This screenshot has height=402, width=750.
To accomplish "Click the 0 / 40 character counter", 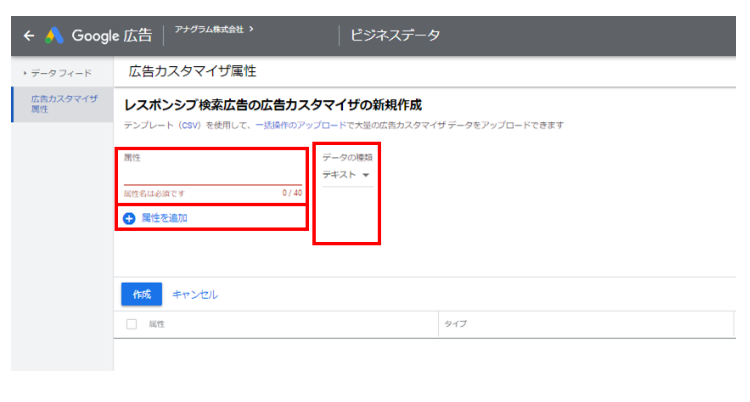I will point(290,193).
